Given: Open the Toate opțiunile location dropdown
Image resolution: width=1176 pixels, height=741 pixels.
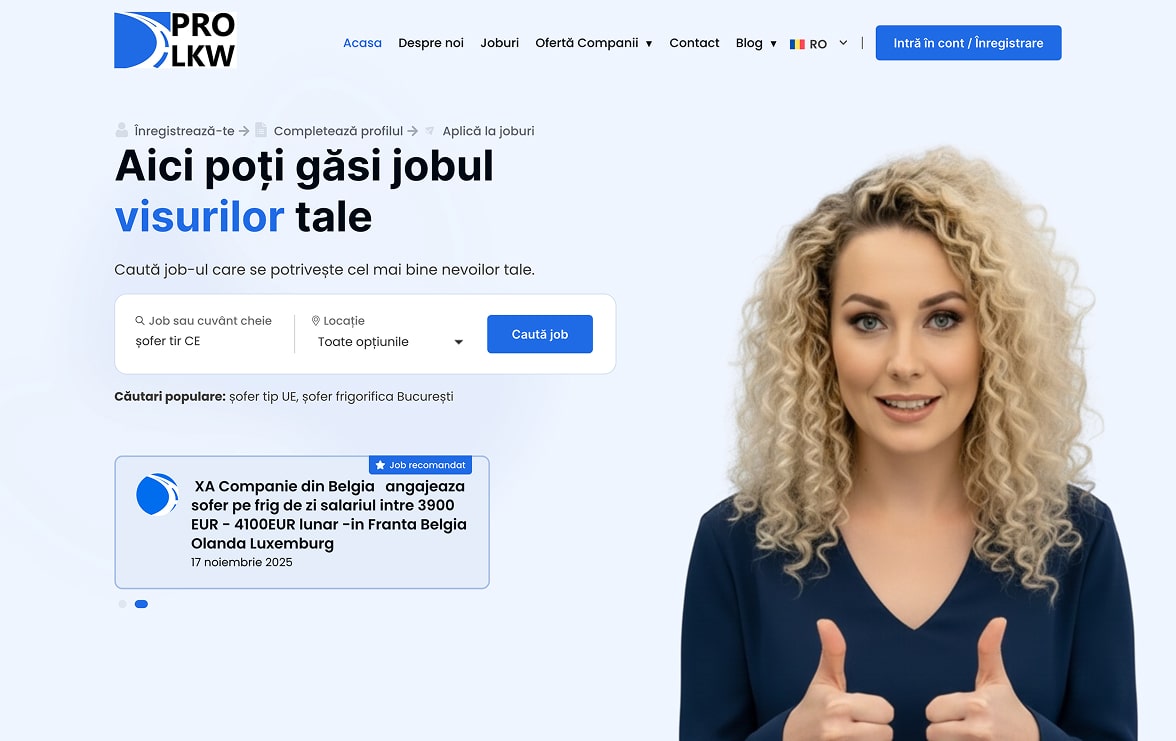Looking at the screenshot, I should [390, 342].
